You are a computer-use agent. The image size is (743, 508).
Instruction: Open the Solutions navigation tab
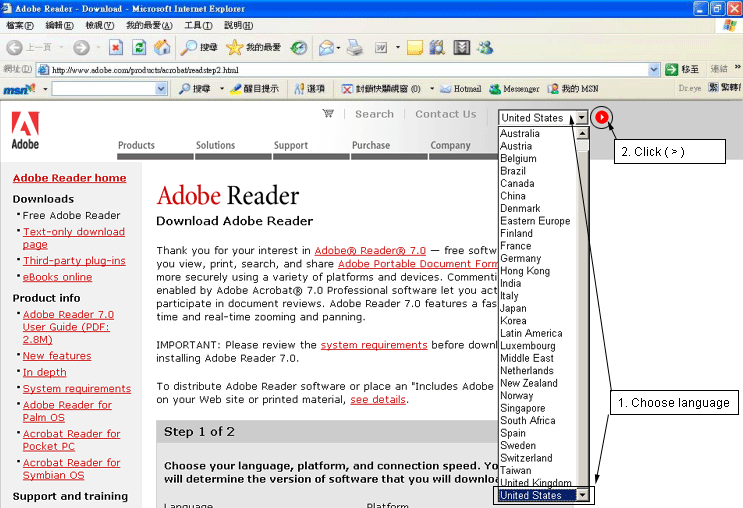click(216, 145)
